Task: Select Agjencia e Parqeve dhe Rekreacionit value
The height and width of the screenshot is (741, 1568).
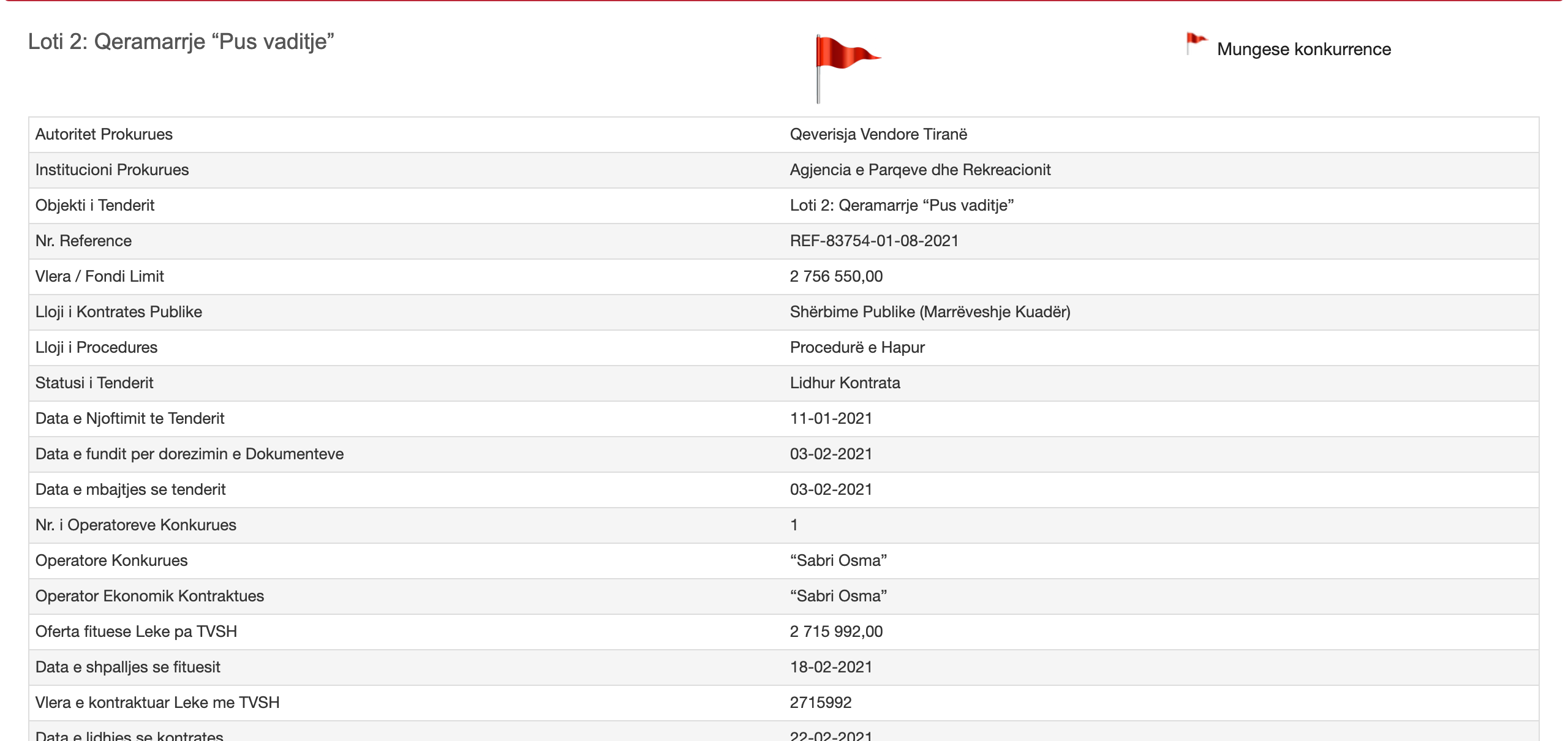Action: tap(919, 170)
